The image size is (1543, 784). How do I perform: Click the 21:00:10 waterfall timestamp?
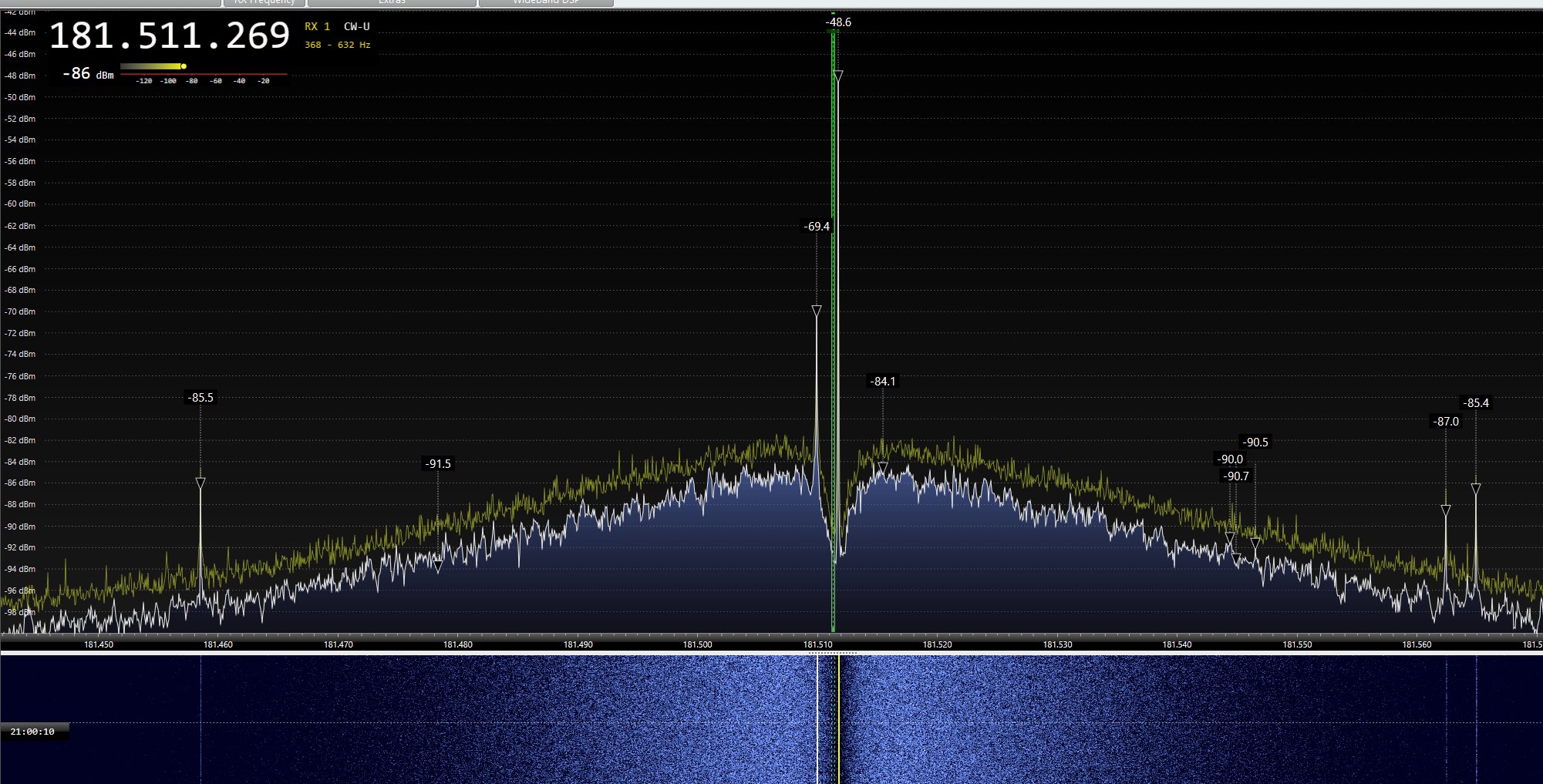[32, 732]
